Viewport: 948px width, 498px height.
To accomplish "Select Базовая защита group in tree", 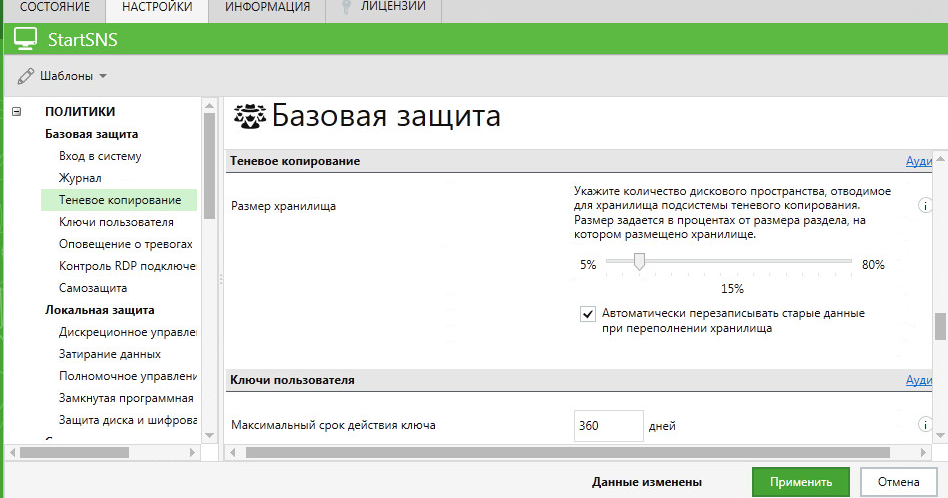I will 91,134.
